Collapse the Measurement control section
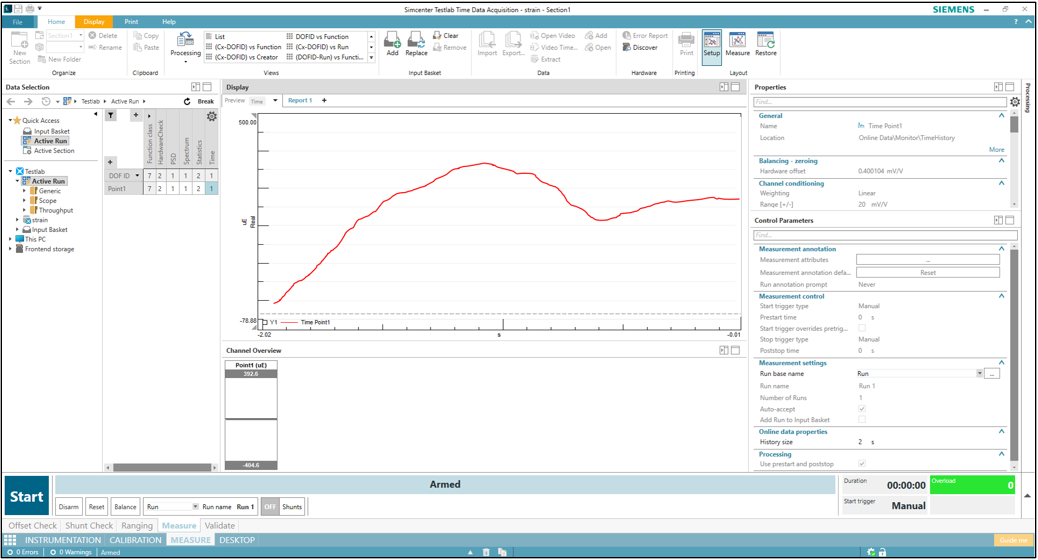 pyautogui.click(x=1002, y=296)
